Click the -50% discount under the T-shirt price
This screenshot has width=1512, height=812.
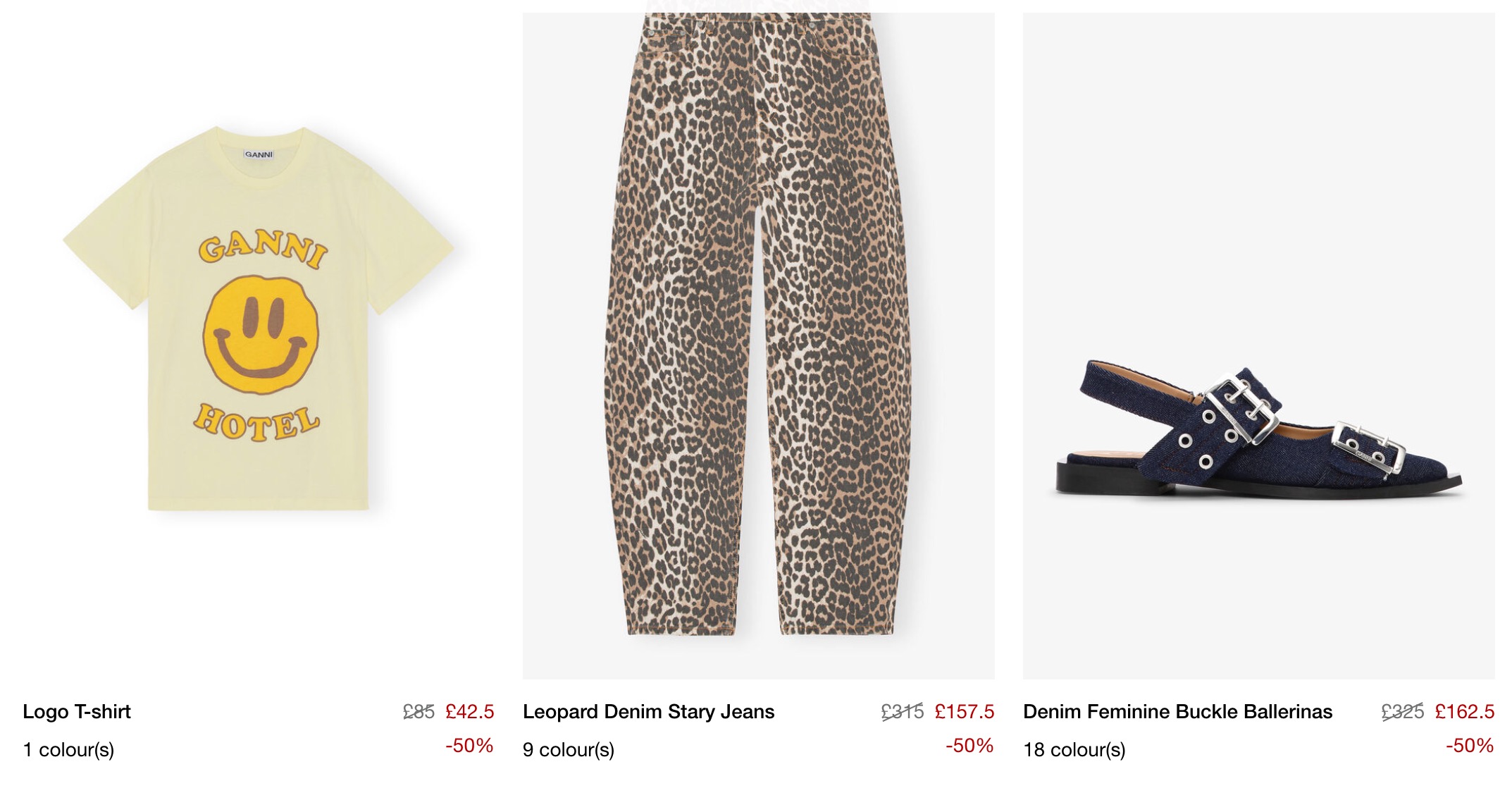tap(469, 746)
